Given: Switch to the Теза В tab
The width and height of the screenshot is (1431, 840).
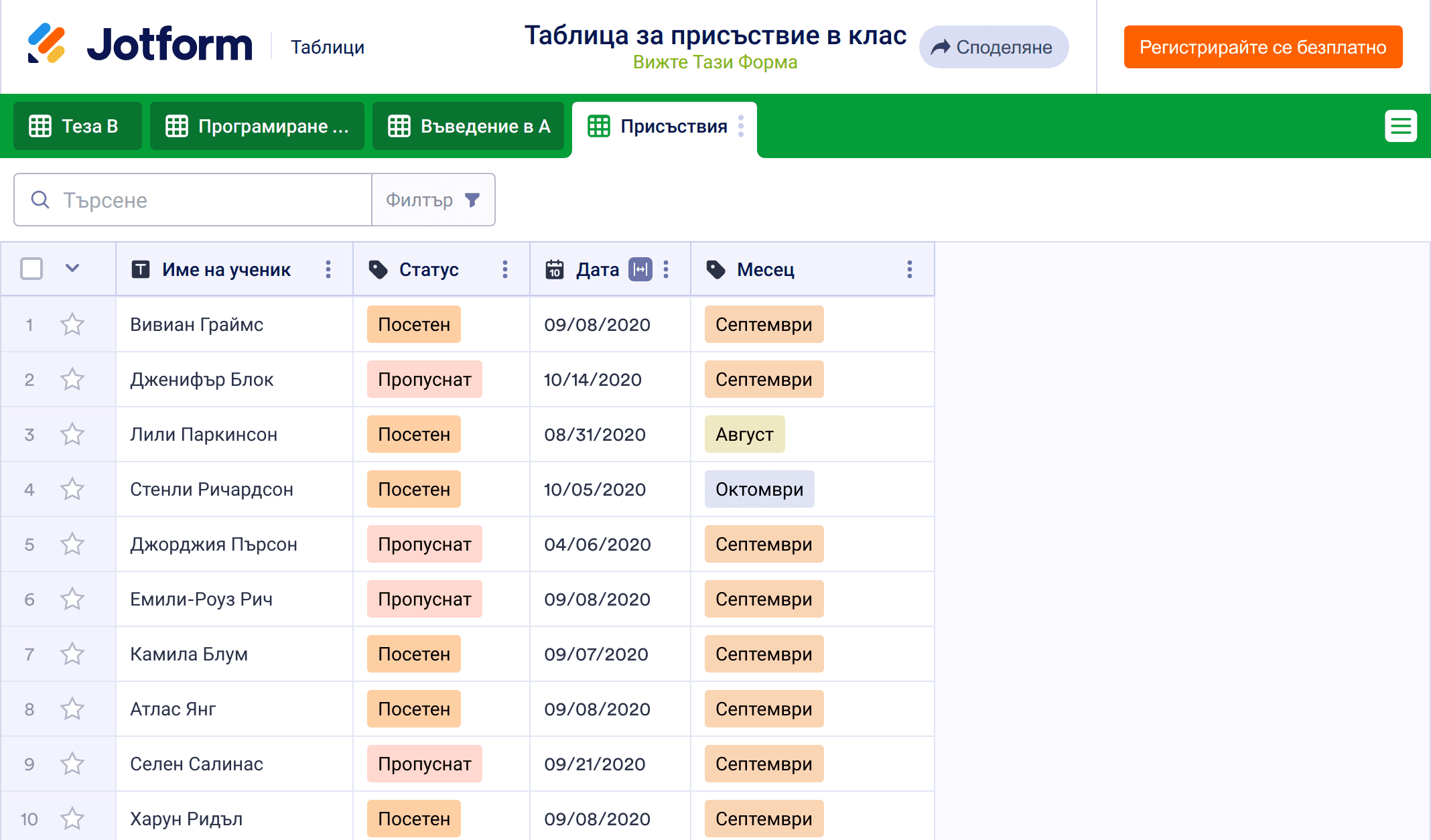Looking at the screenshot, I should pyautogui.click(x=77, y=126).
